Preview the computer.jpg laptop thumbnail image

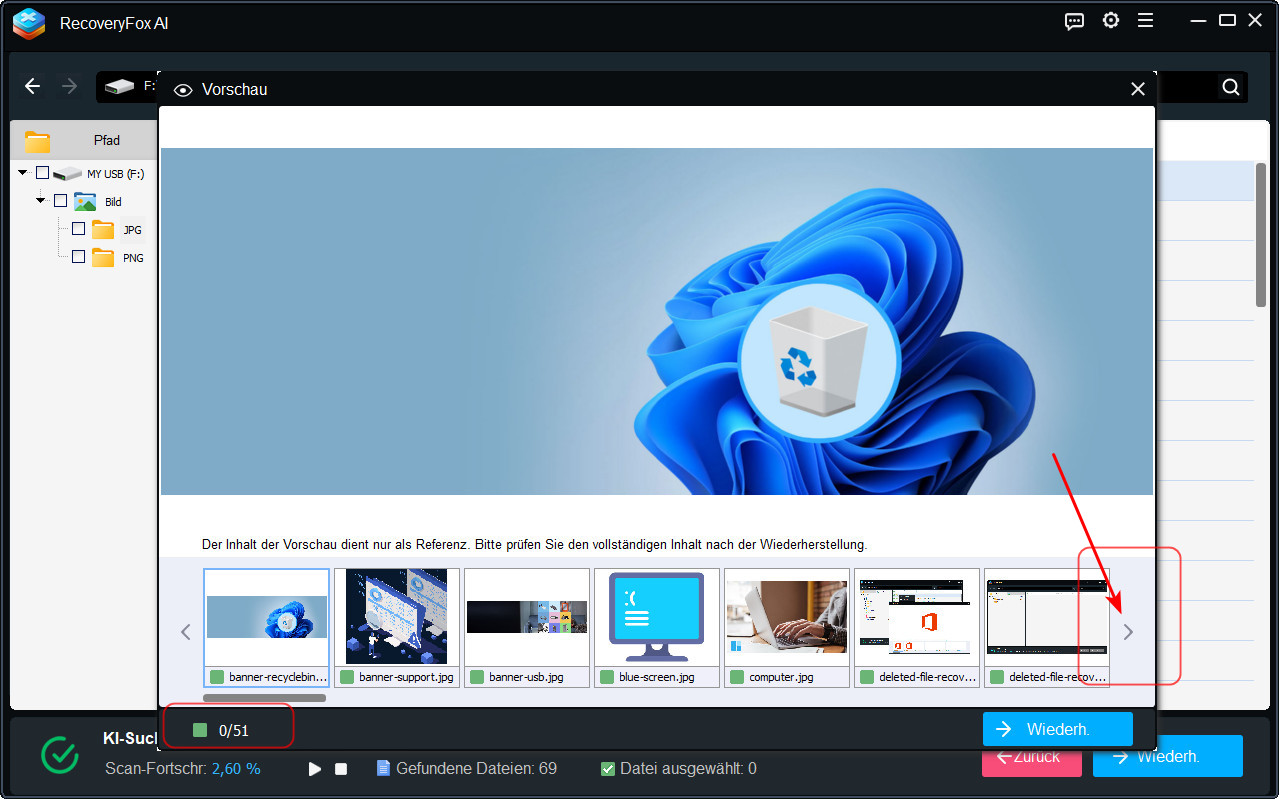787,617
